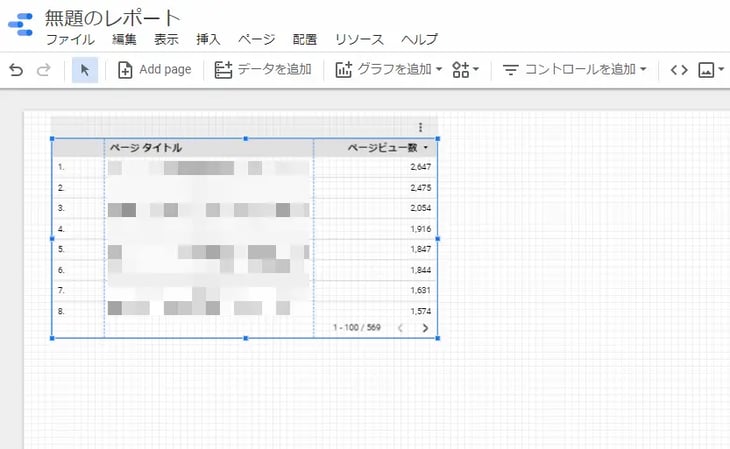Open the table's three-dot options menu
Image resolution: width=730 pixels, height=449 pixels.
coord(420,127)
